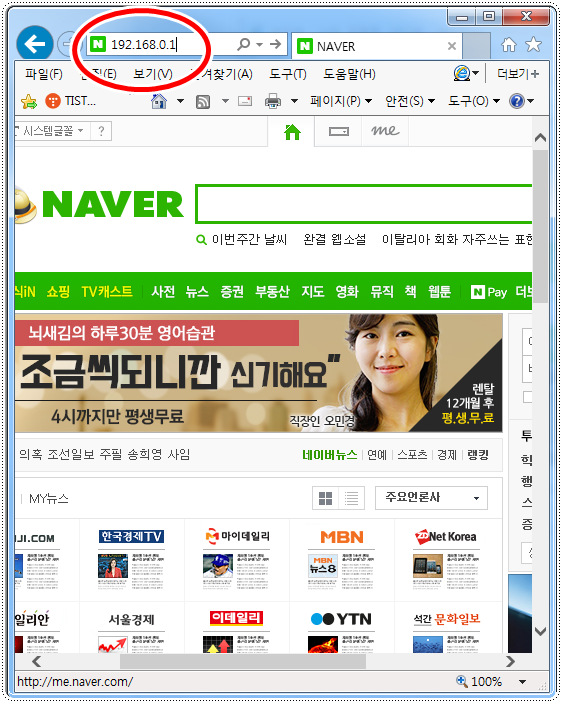Screen dimensions: 562x703
Task: Click the N Pay icon in green bar
Action: 489,292
